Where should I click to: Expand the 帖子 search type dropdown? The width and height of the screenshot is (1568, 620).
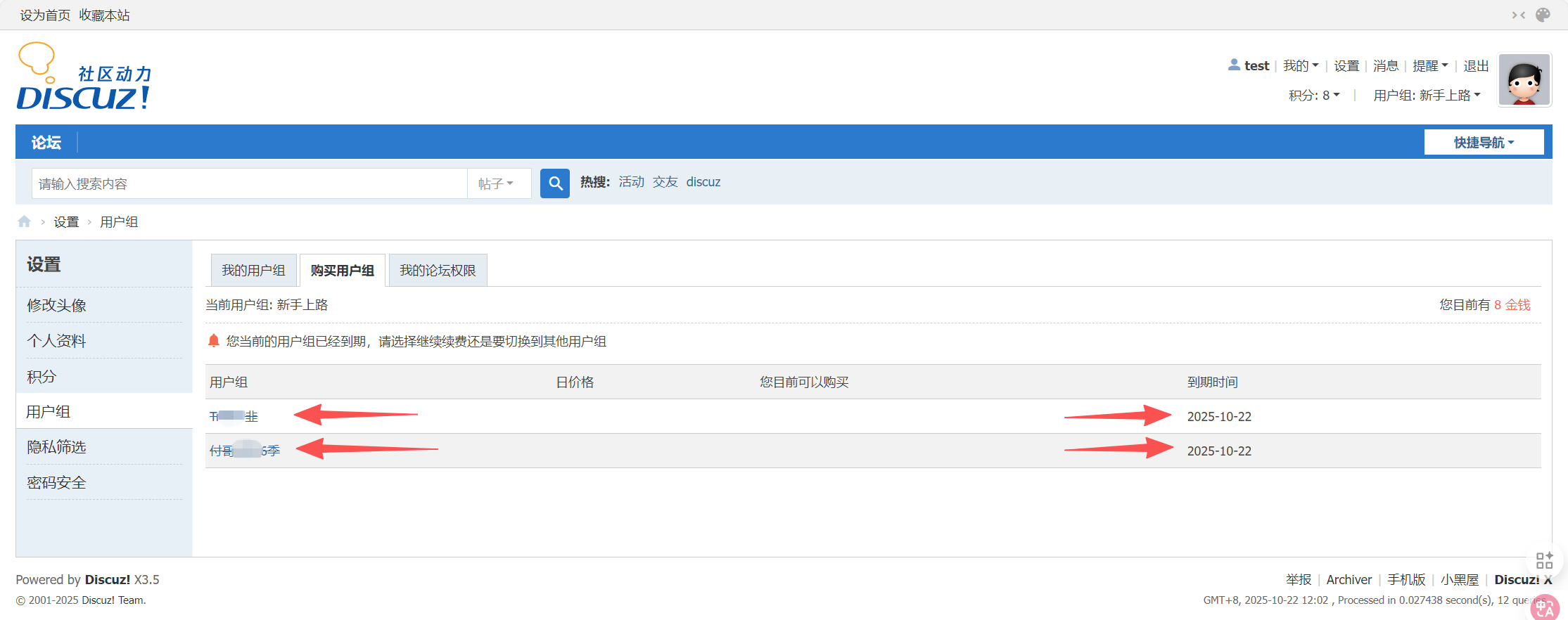click(496, 183)
